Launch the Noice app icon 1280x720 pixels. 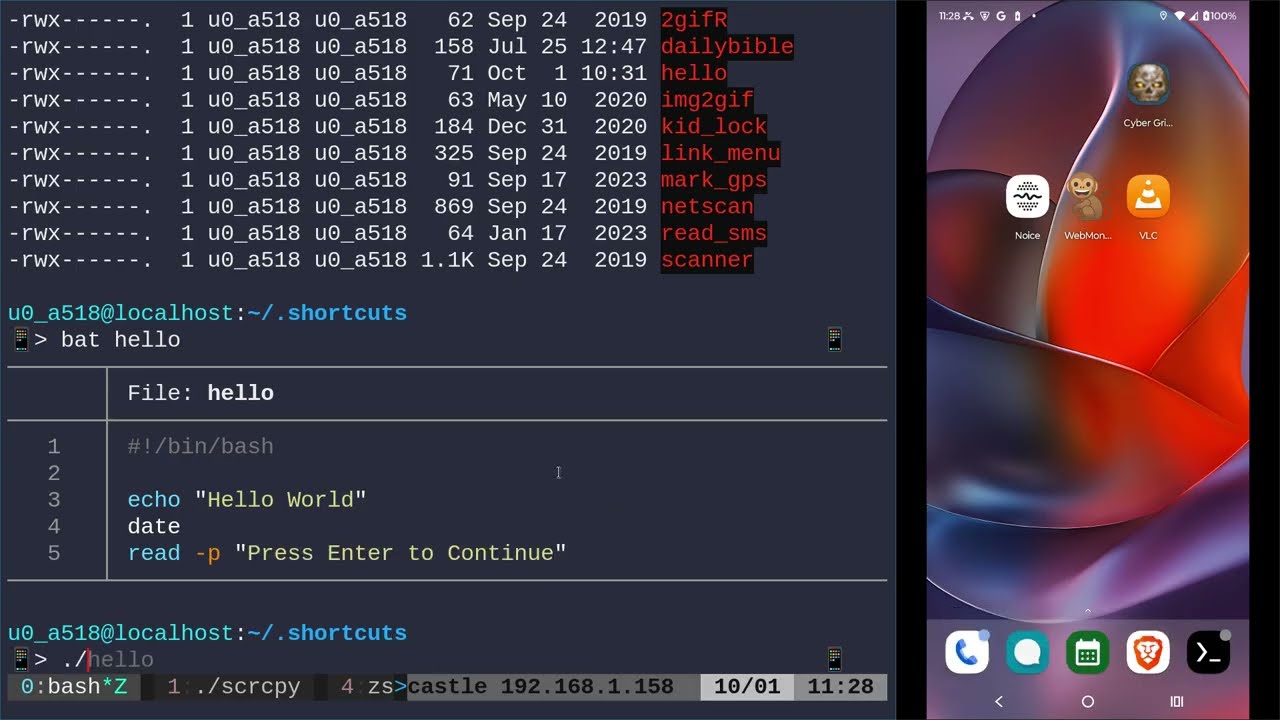pos(1027,196)
